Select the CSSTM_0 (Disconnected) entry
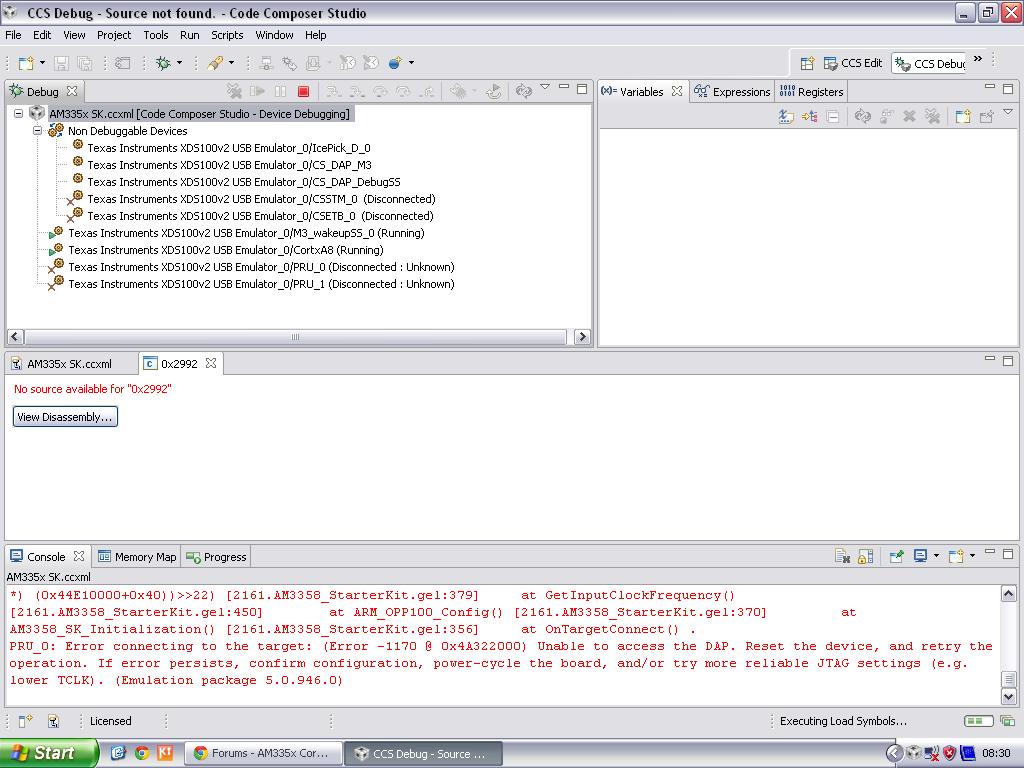The width and height of the screenshot is (1024, 768). point(261,199)
